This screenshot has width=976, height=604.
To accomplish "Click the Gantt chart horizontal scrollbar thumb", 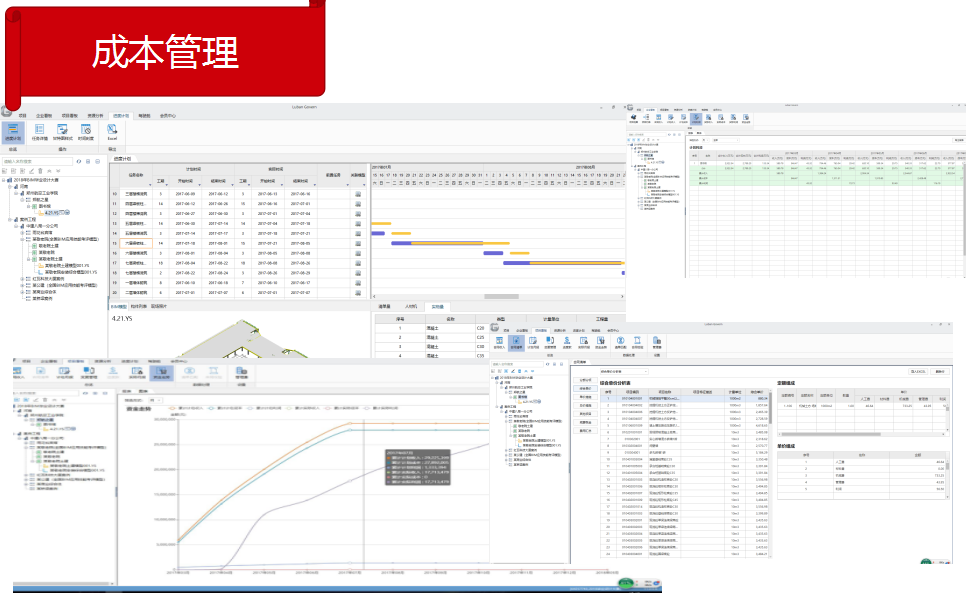I will 501,297.
